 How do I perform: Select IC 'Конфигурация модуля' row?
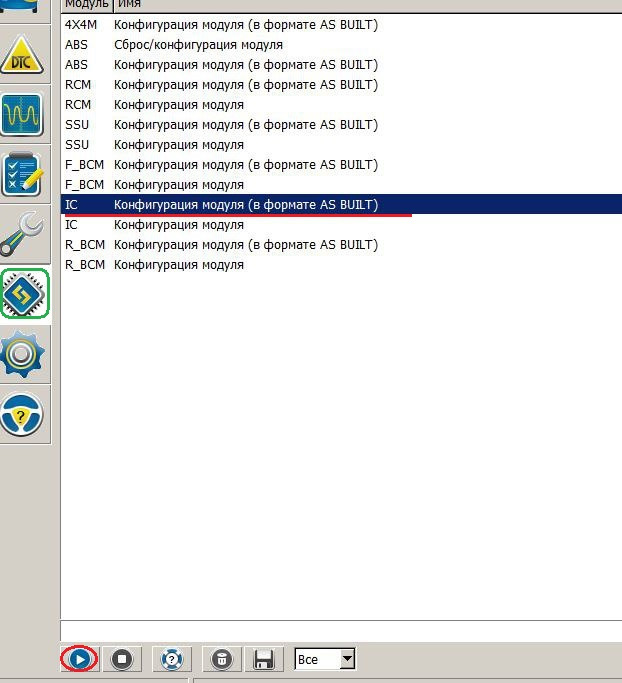pos(341,225)
